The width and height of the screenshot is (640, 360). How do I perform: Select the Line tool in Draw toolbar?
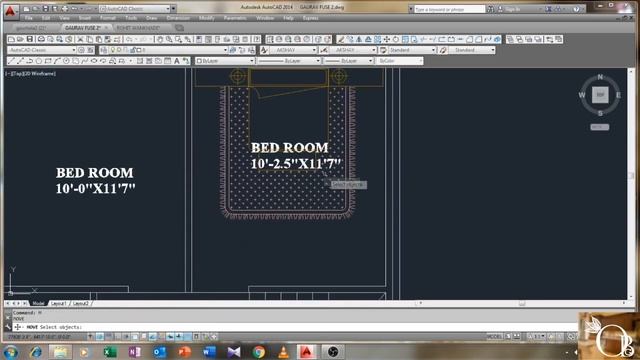coord(11,61)
